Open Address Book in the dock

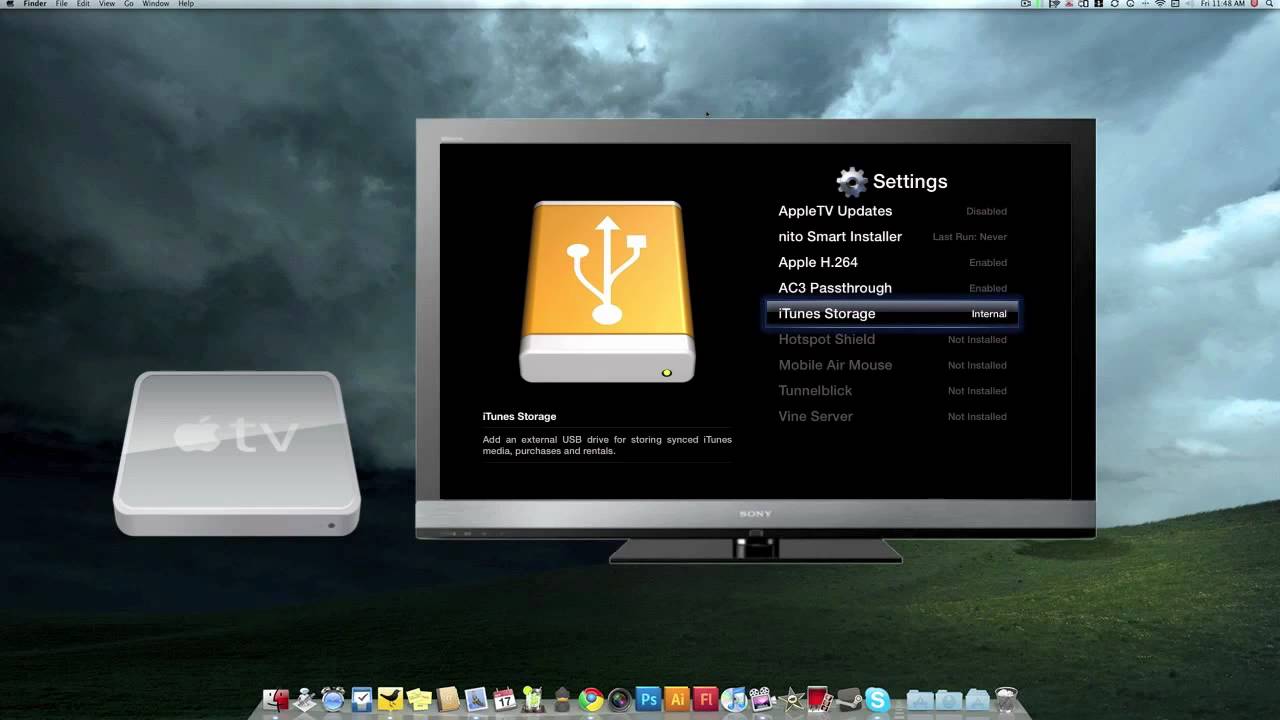pos(448,700)
